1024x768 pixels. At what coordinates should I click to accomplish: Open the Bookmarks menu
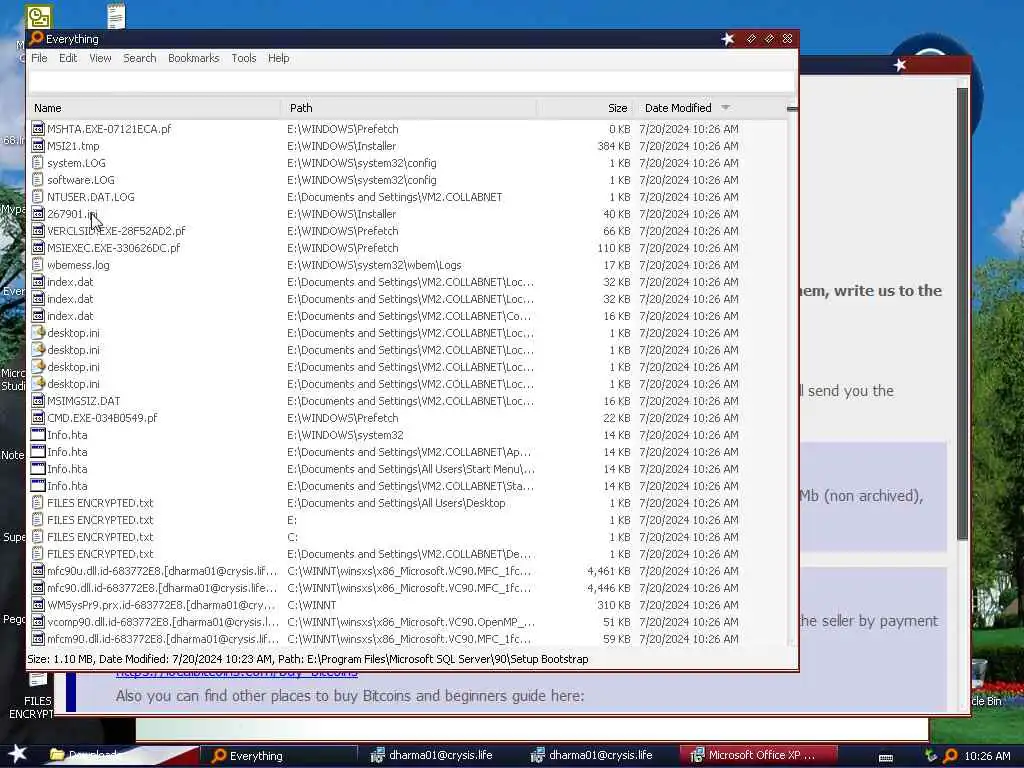[x=193, y=58]
